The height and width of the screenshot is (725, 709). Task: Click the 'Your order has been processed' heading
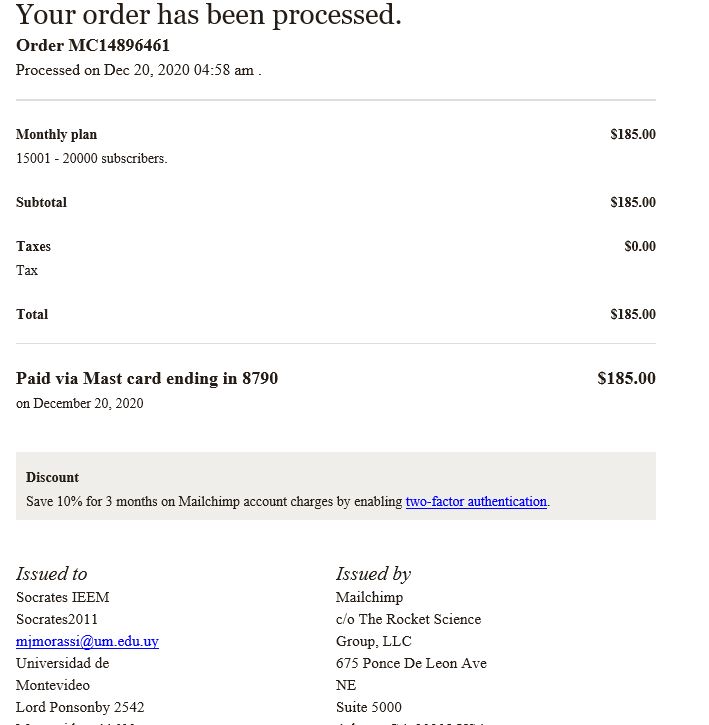[x=209, y=15]
